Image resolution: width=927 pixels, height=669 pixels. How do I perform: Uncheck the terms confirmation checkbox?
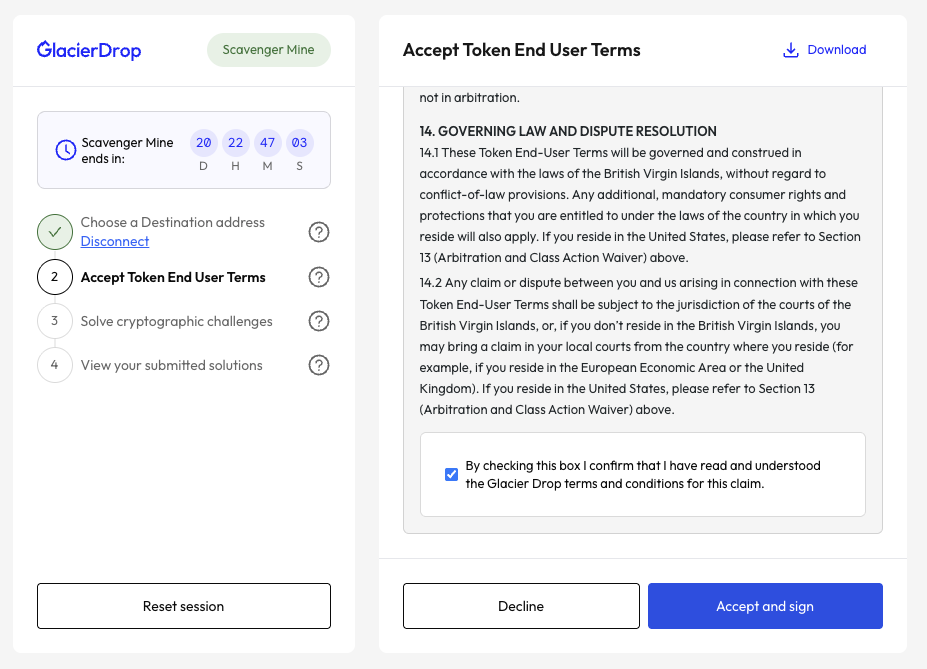(451, 474)
